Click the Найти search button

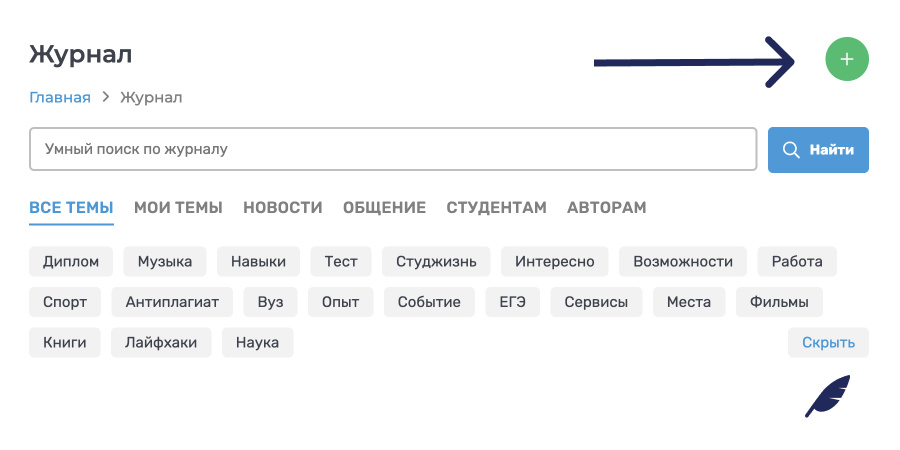pyautogui.click(x=818, y=150)
